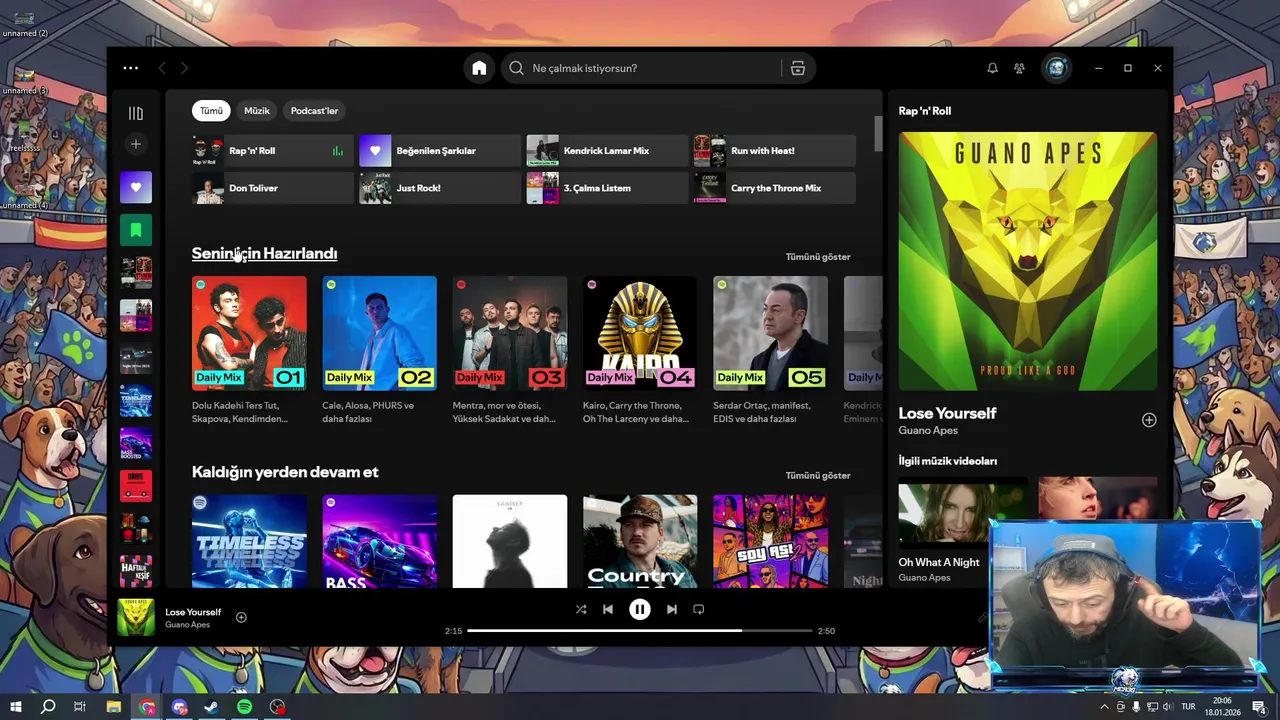Open the Spotify Home button
The height and width of the screenshot is (720, 1280).
coord(479,68)
